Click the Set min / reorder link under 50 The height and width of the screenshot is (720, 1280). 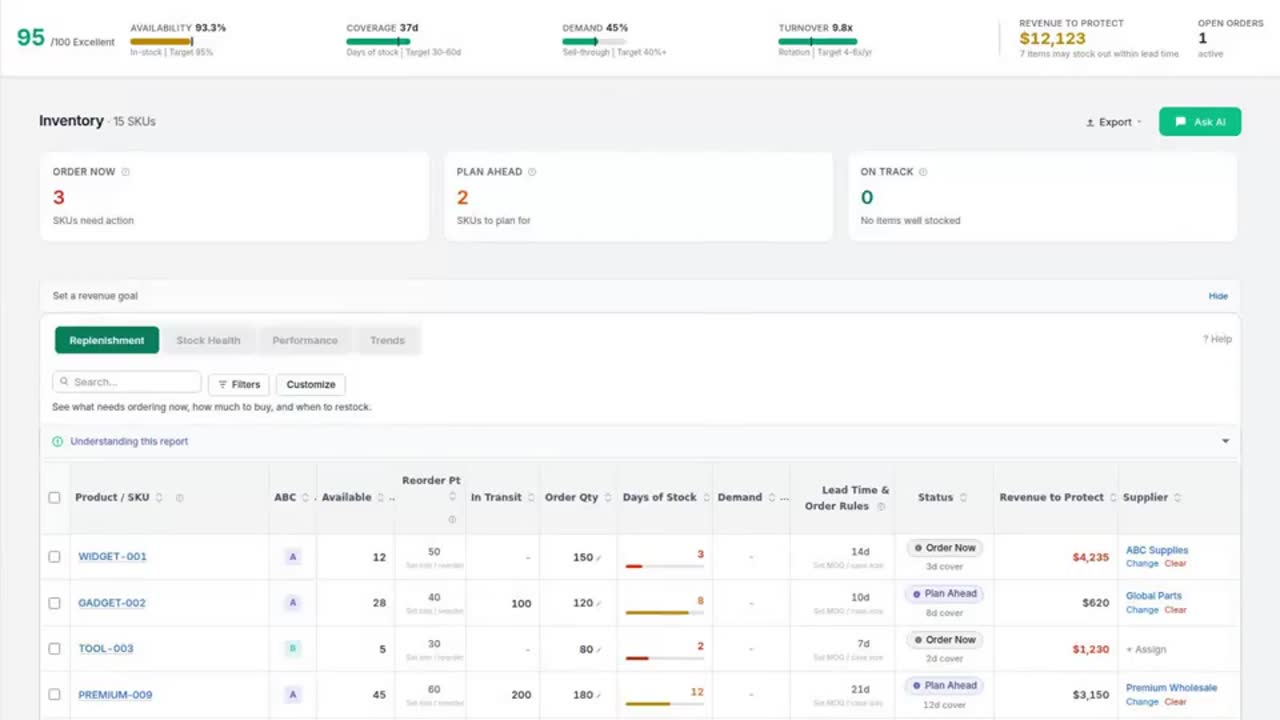tap(434, 566)
